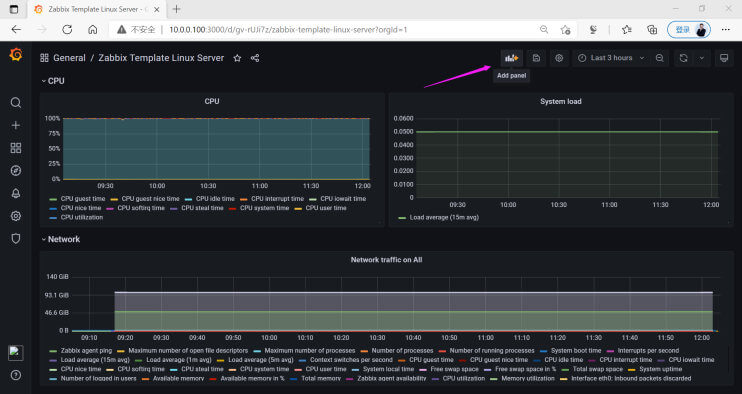Screen dimensions: 742x394
Task: Open the Server Admin shield icon
Action: [16, 238]
